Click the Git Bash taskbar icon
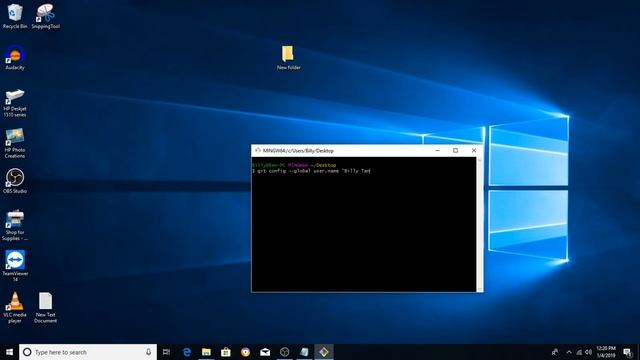This screenshot has width=640, height=360. pyautogui.click(x=324, y=352)
